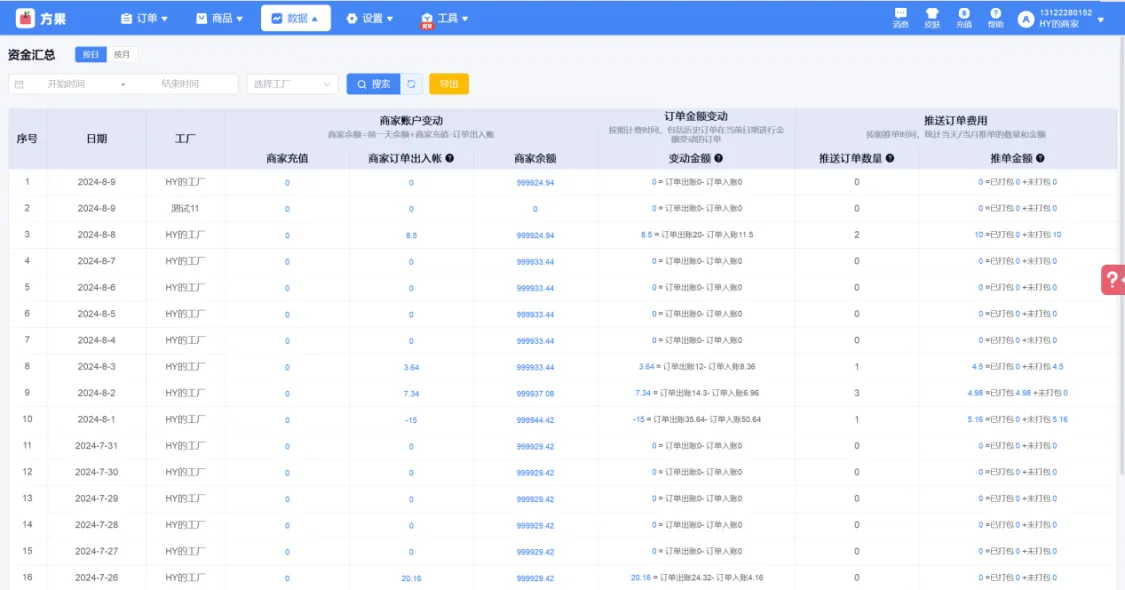This screenshot has width=1125, height=590.
Task: Expand the HY的商家 account dropdown arrow
Action: (x=1101, y=19)
